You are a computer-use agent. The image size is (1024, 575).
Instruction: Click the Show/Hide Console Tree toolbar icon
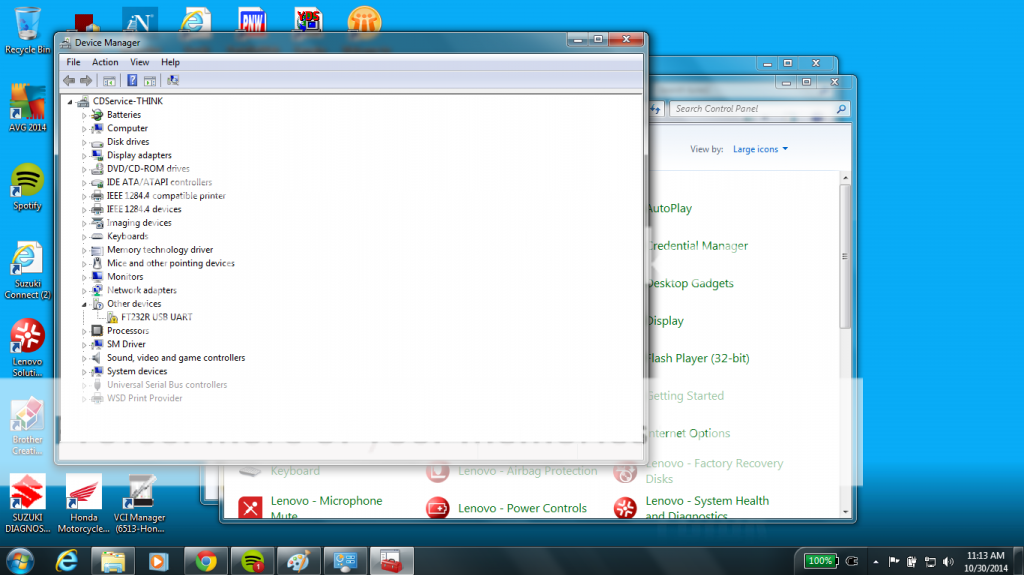[110, 80]
